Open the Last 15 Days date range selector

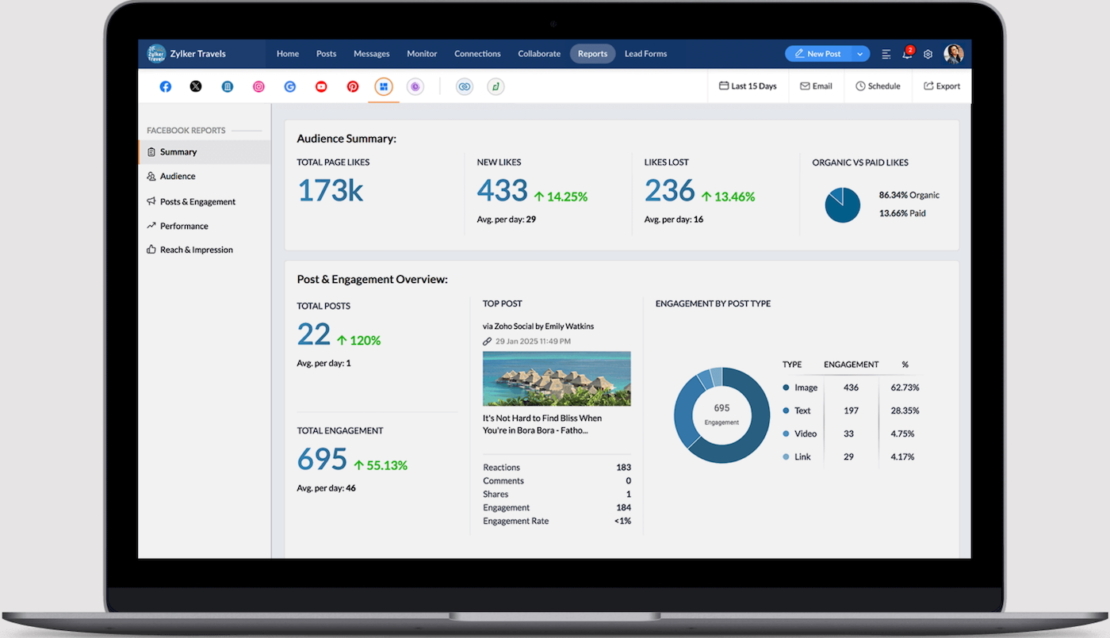pos(748,86)
